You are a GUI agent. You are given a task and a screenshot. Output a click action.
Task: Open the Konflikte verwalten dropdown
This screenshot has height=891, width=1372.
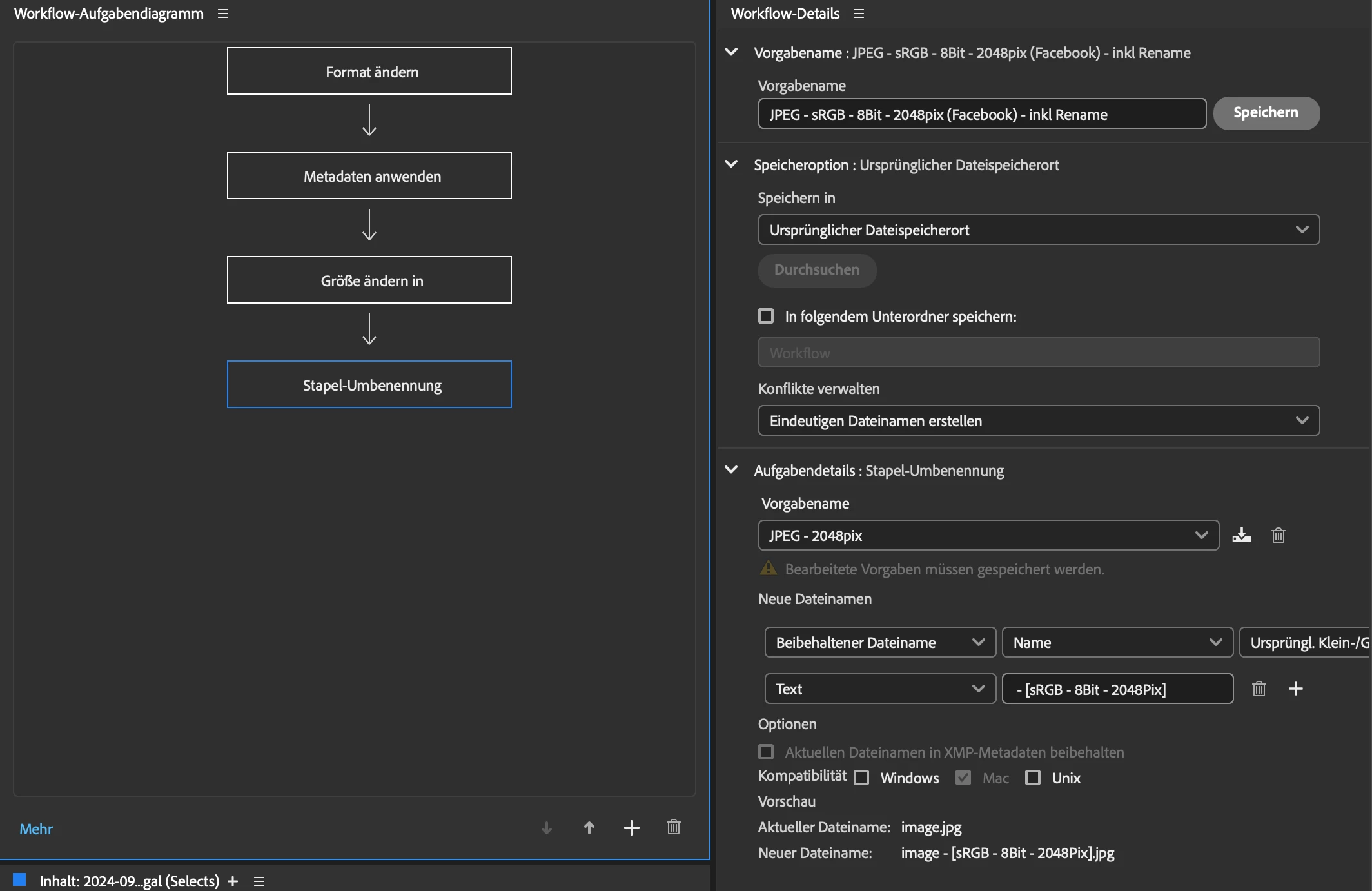pos(1038,420)
